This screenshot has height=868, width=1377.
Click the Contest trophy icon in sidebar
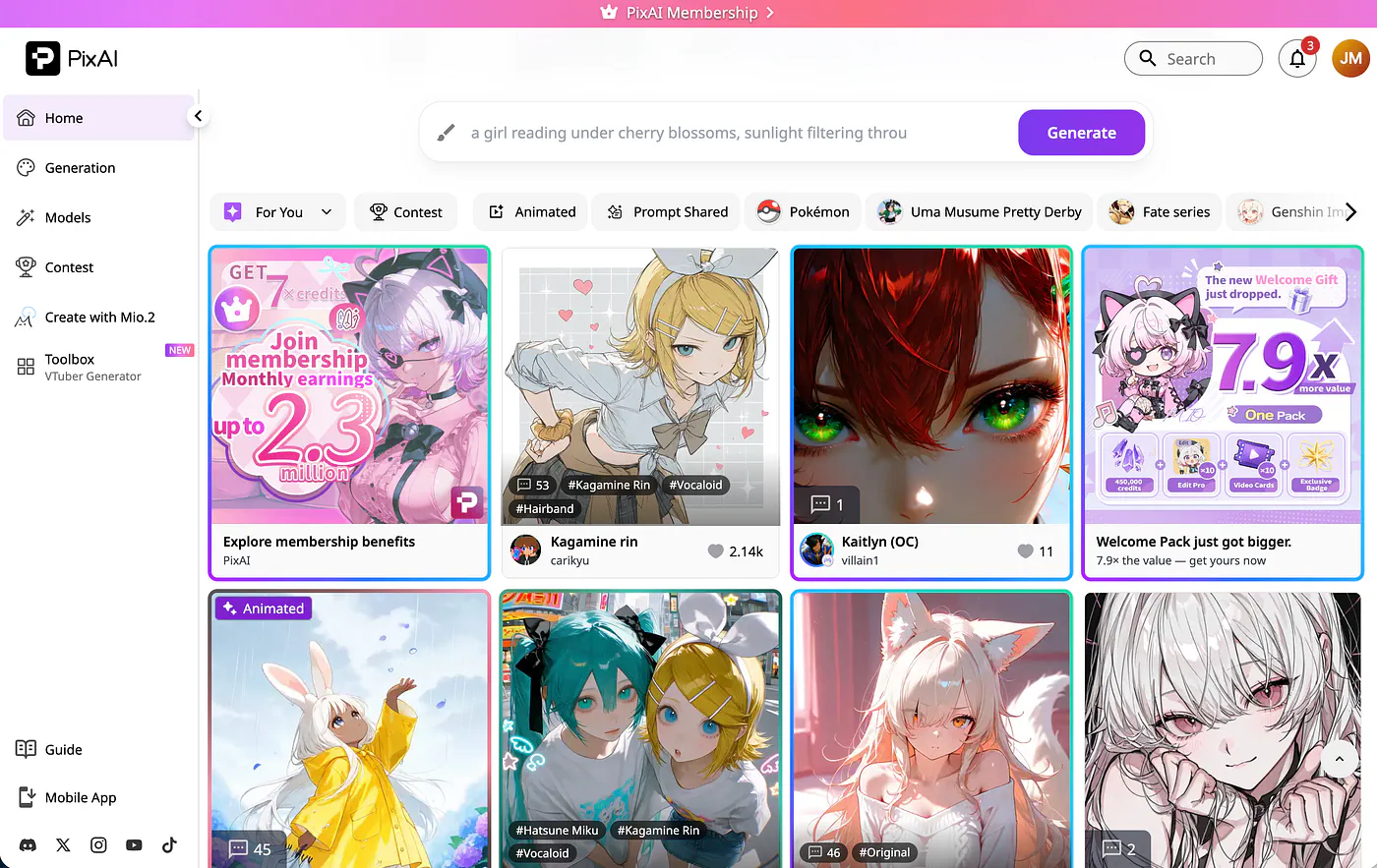click(x=27, y=267)
